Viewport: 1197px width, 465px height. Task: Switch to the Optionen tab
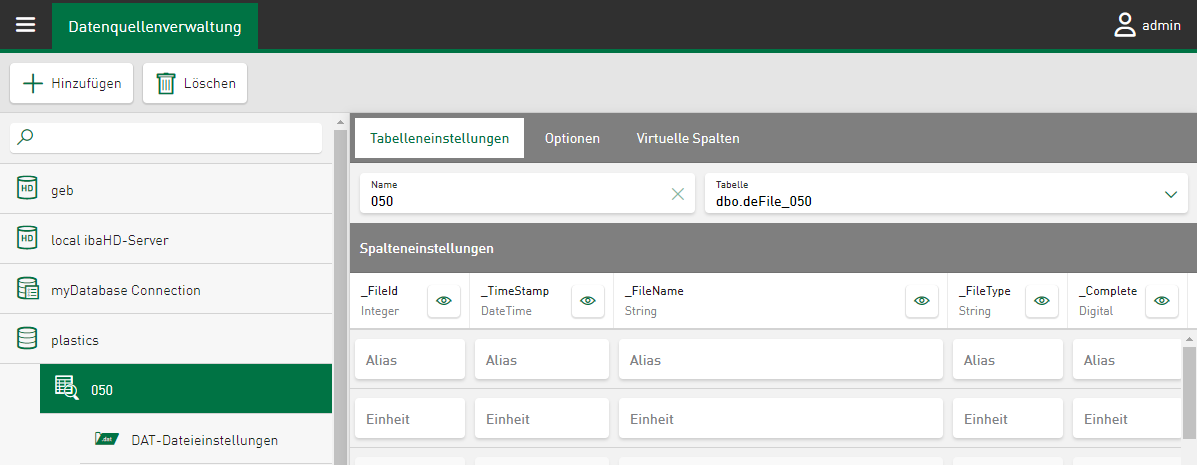tap(572, 138)
